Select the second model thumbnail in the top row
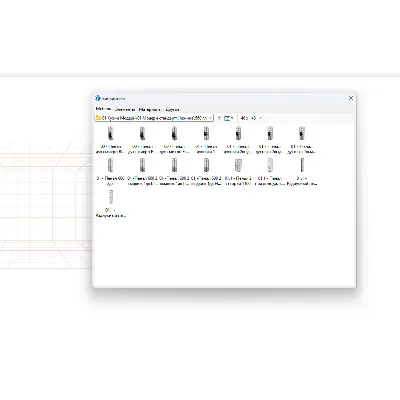Screen dimensions: 400x400 click(142, 133)
